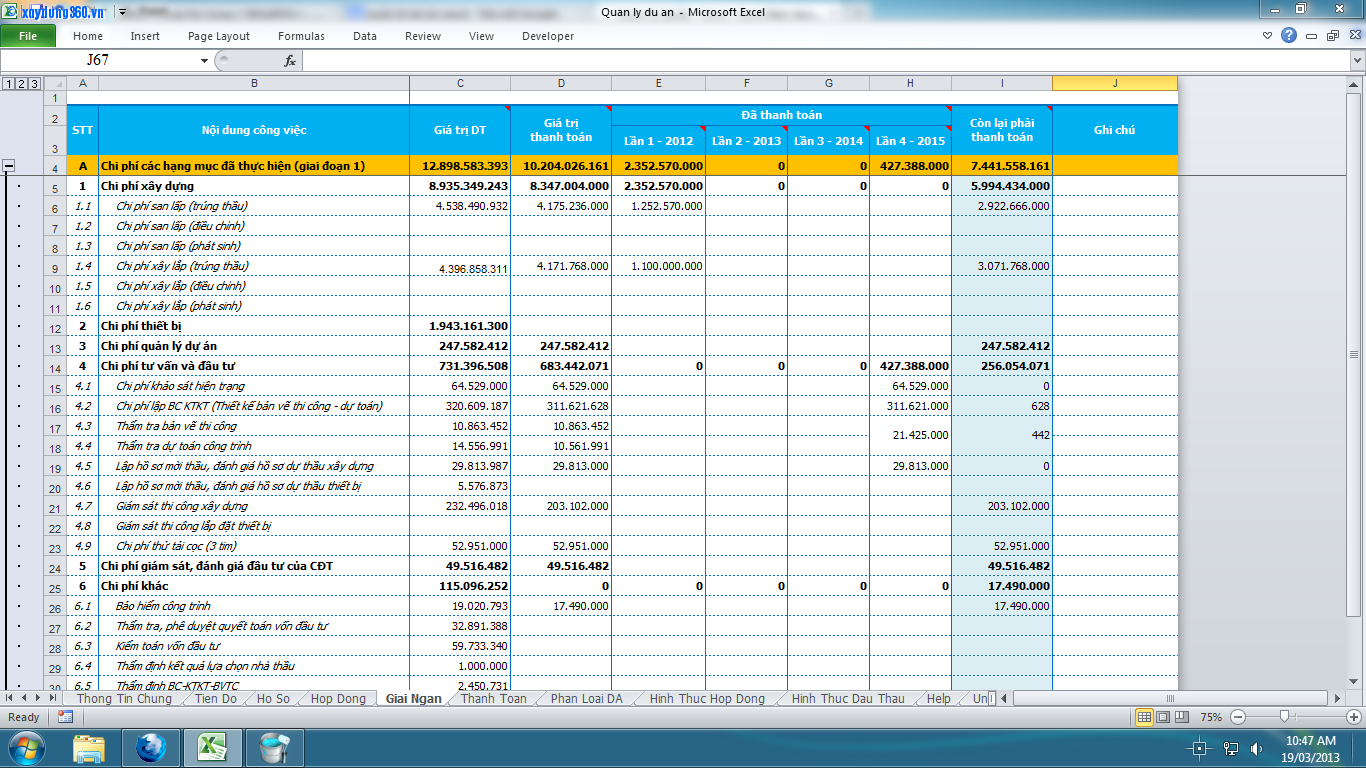Go to last sheet tab arrow
This screenshot has height=768, width=1366.
point(55,698)
